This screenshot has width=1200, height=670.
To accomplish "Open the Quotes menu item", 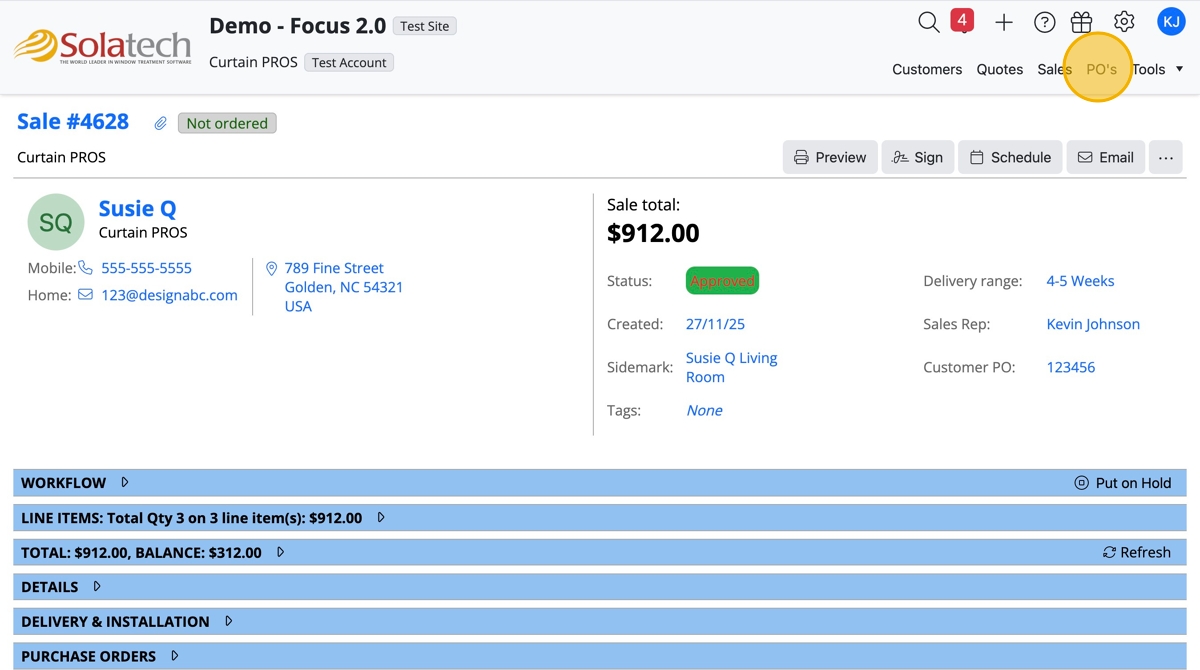I will 999,69.
